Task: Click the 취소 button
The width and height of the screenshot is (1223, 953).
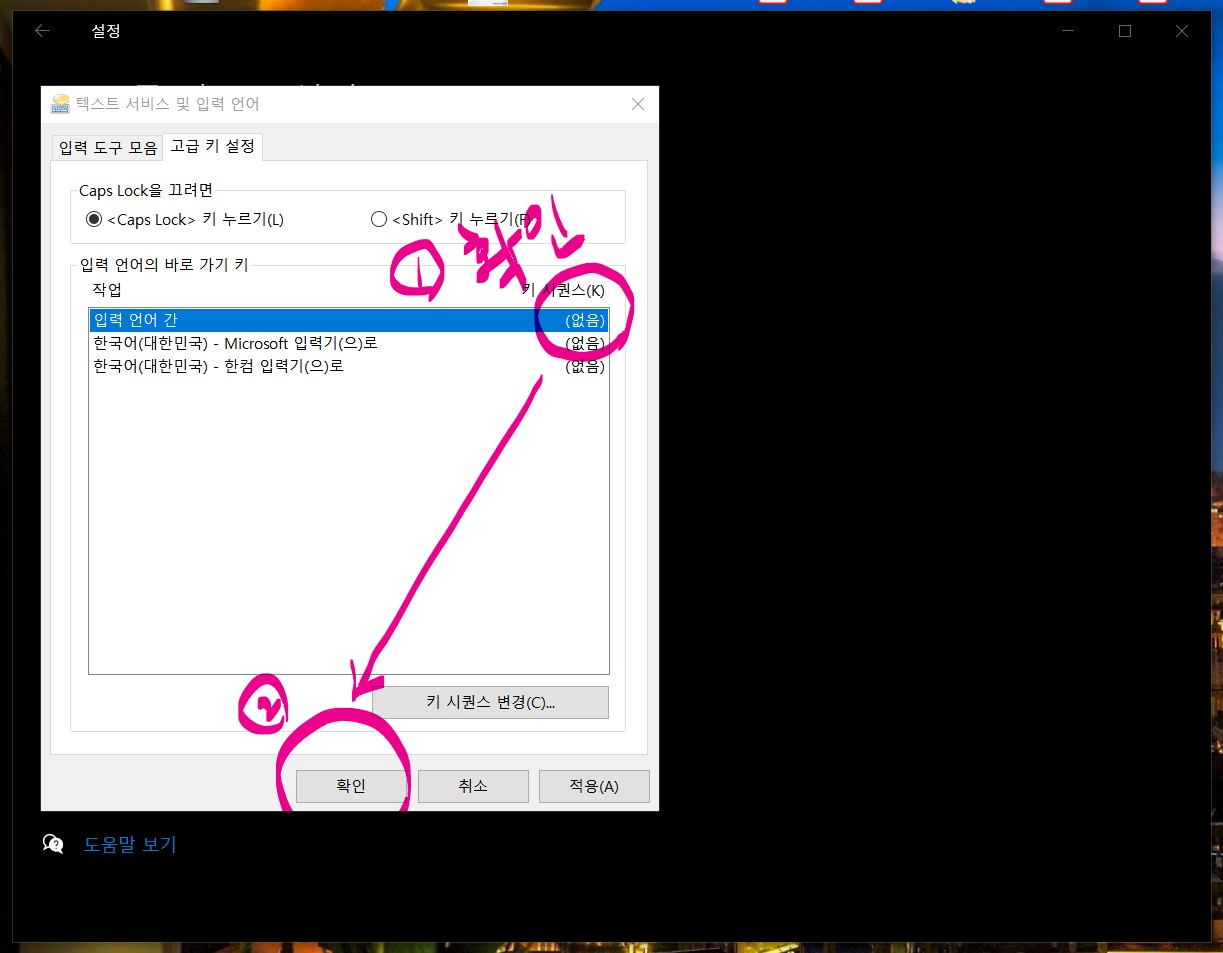Action: [x=473, y=786]
